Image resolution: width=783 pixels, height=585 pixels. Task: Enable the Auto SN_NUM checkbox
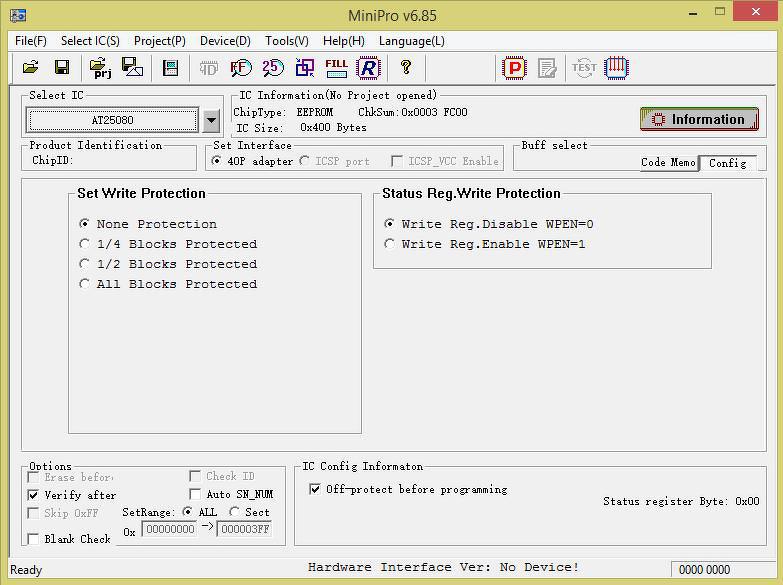[195, 494]
